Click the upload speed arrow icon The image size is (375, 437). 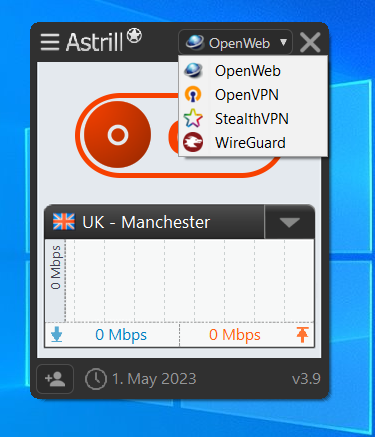302,335
